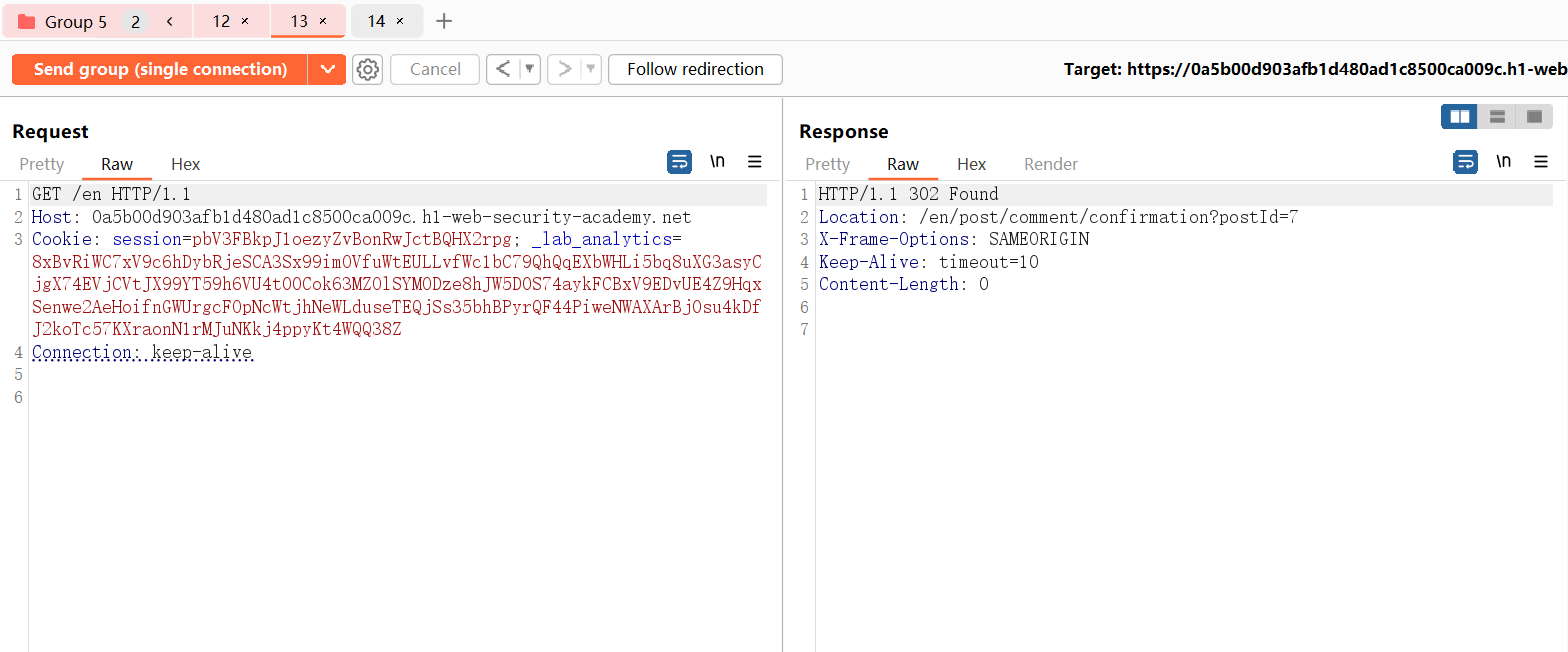Toggle word wrap in the Response panel
This screenshot has width=1568, height=652.
tap(1465, 162)
